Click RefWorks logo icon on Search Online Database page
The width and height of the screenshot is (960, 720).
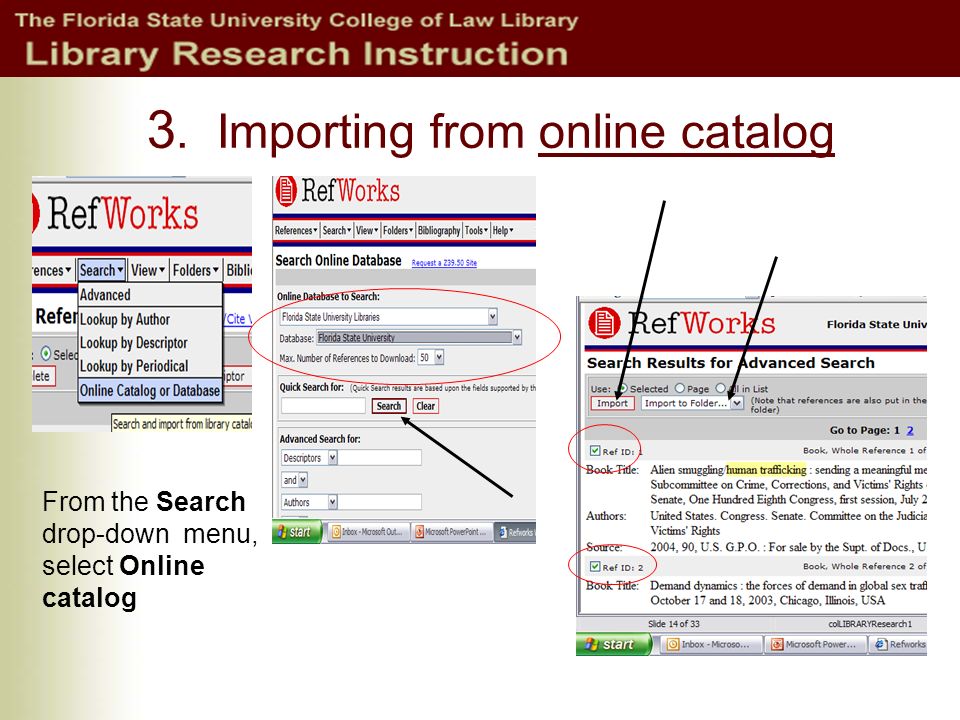click(285, 190)
